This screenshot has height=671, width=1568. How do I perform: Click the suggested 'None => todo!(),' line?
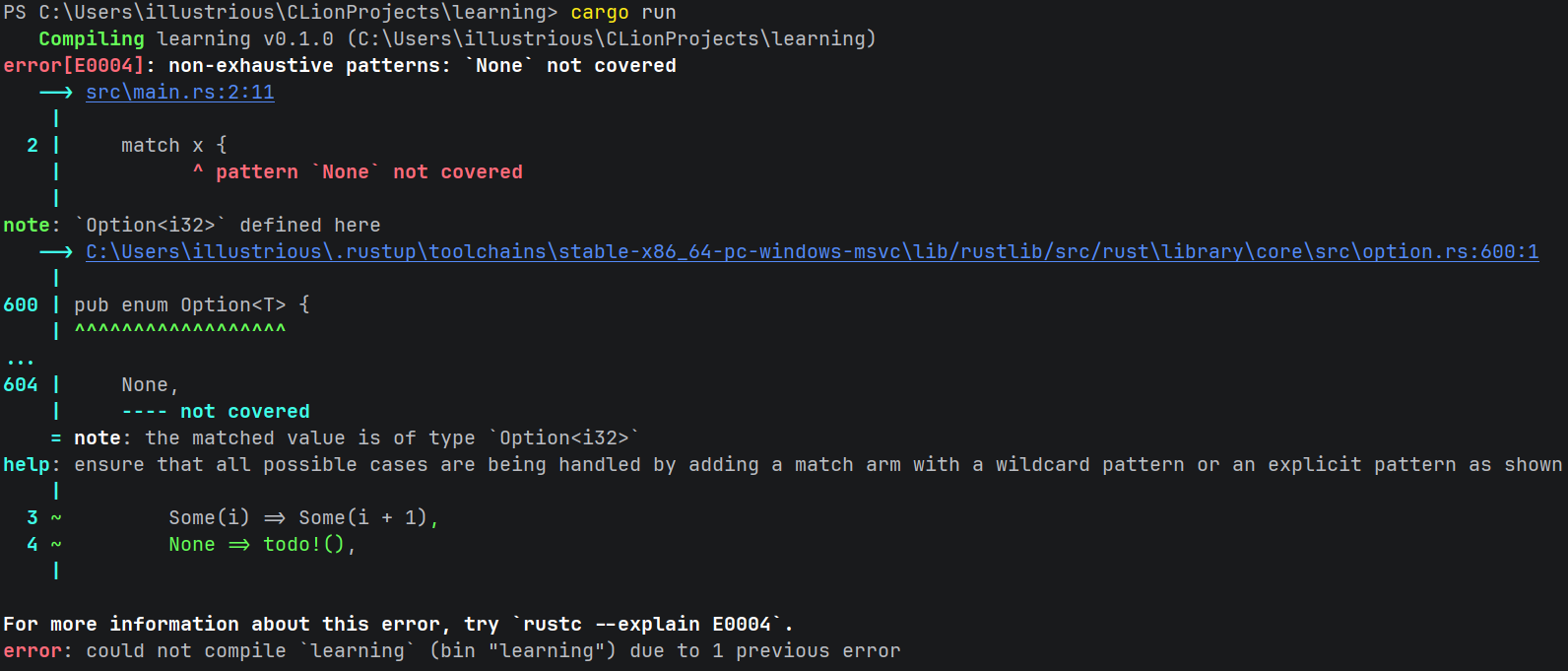(x=262, y=544)
